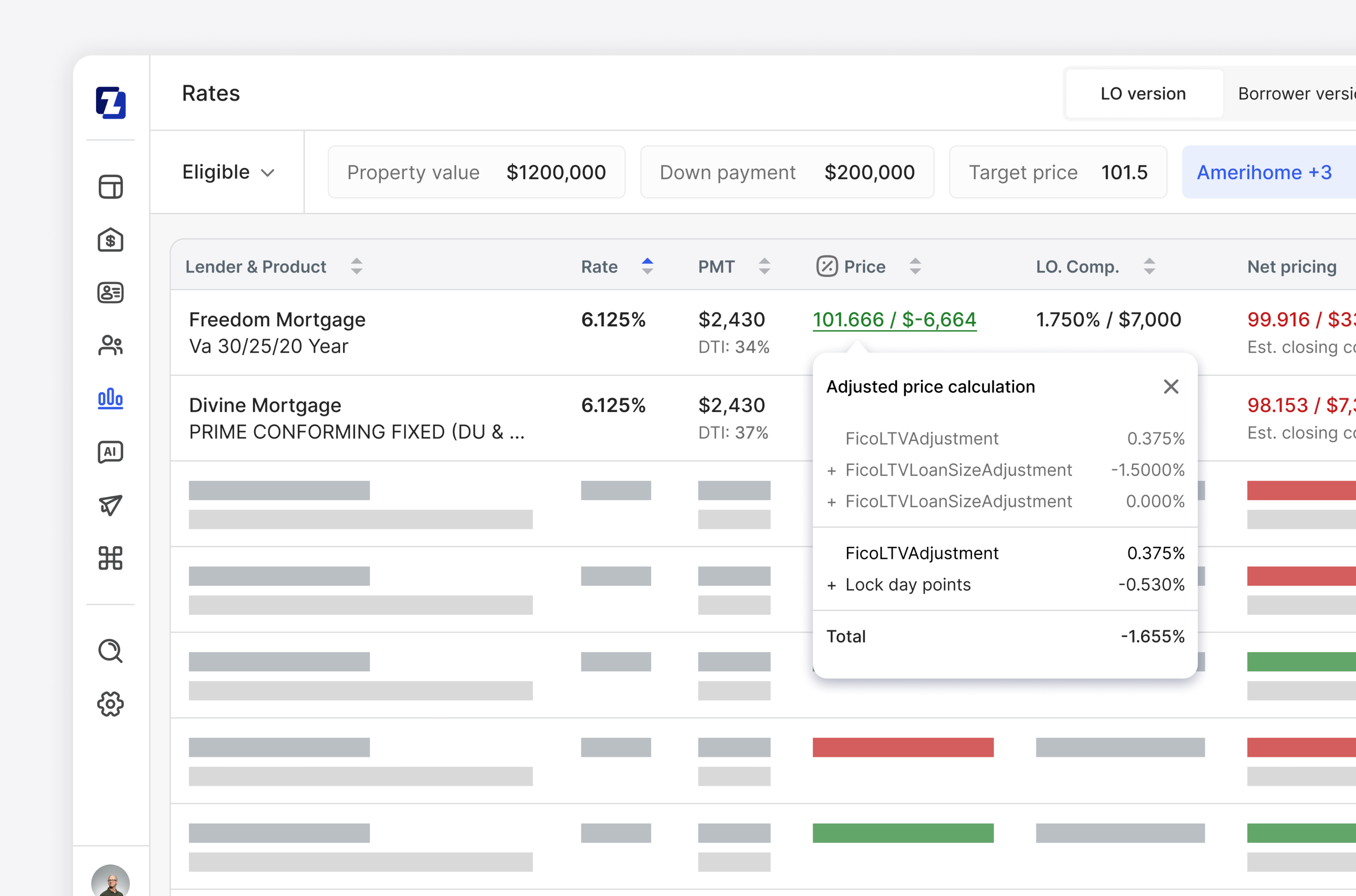This screenshot has height=896, width=1356.
Task: Click the Lock day points row
Action: (x=1005, y=584)
